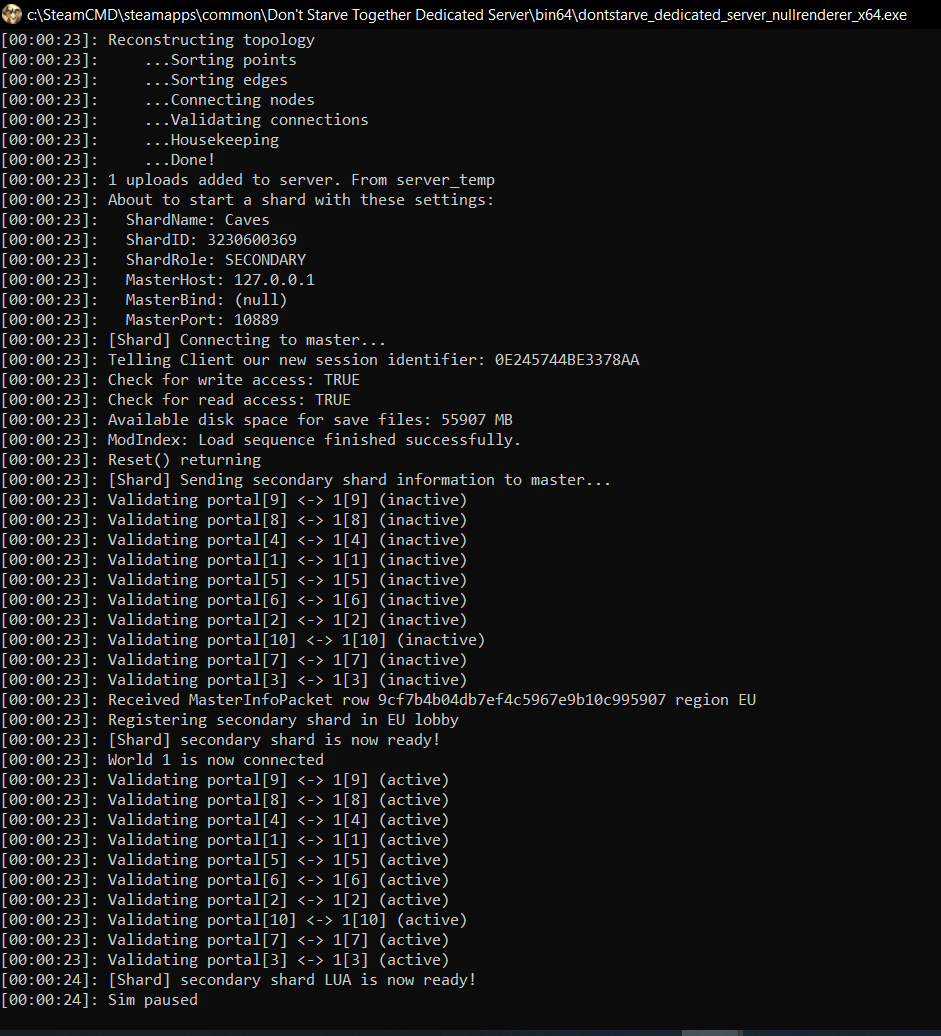
Task: Click the available disk space 55907 MB line
Action: tap(310, 420)
